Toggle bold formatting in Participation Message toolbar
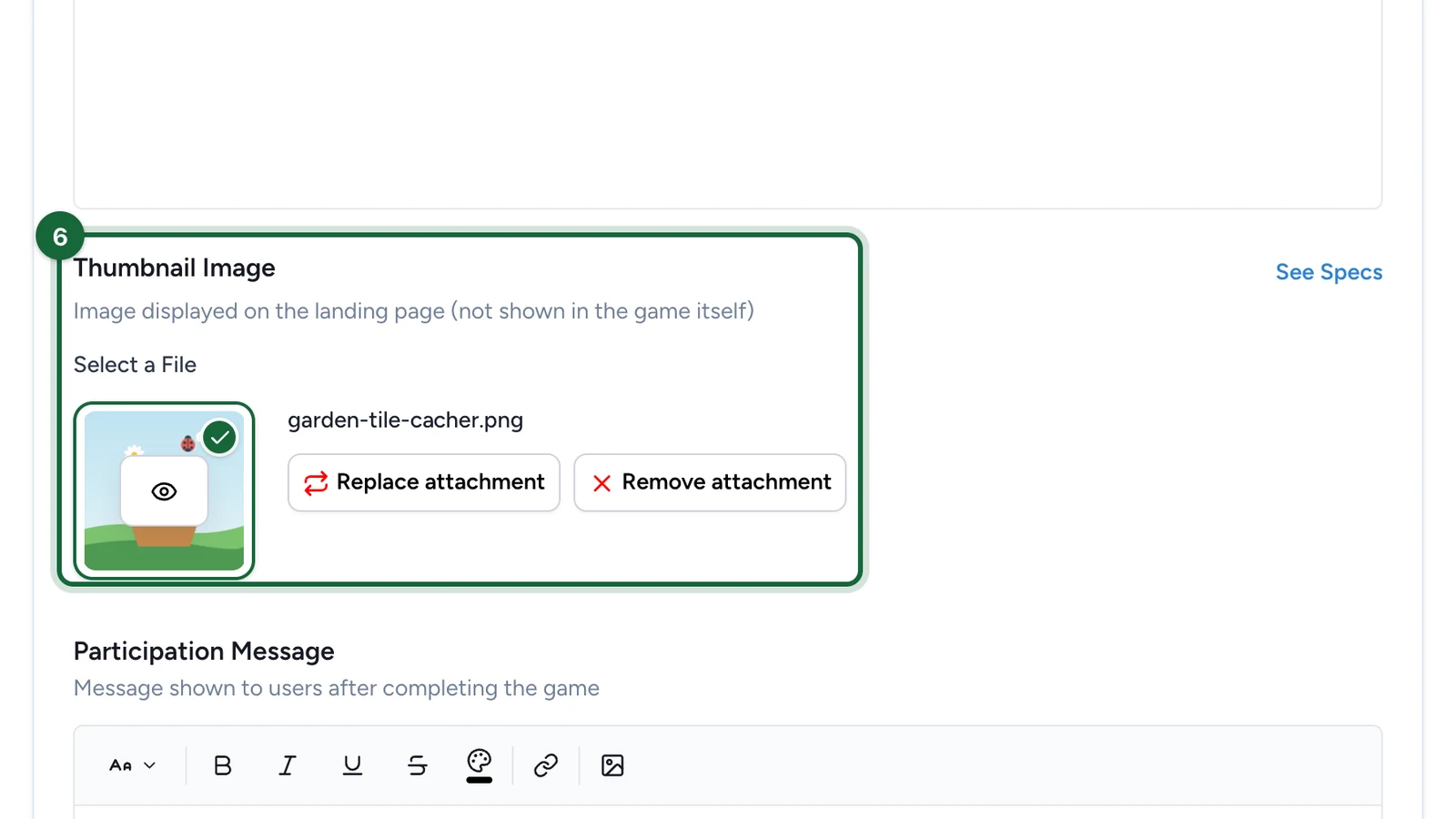This screenshot has width=1456, height=819. point(222,765)
